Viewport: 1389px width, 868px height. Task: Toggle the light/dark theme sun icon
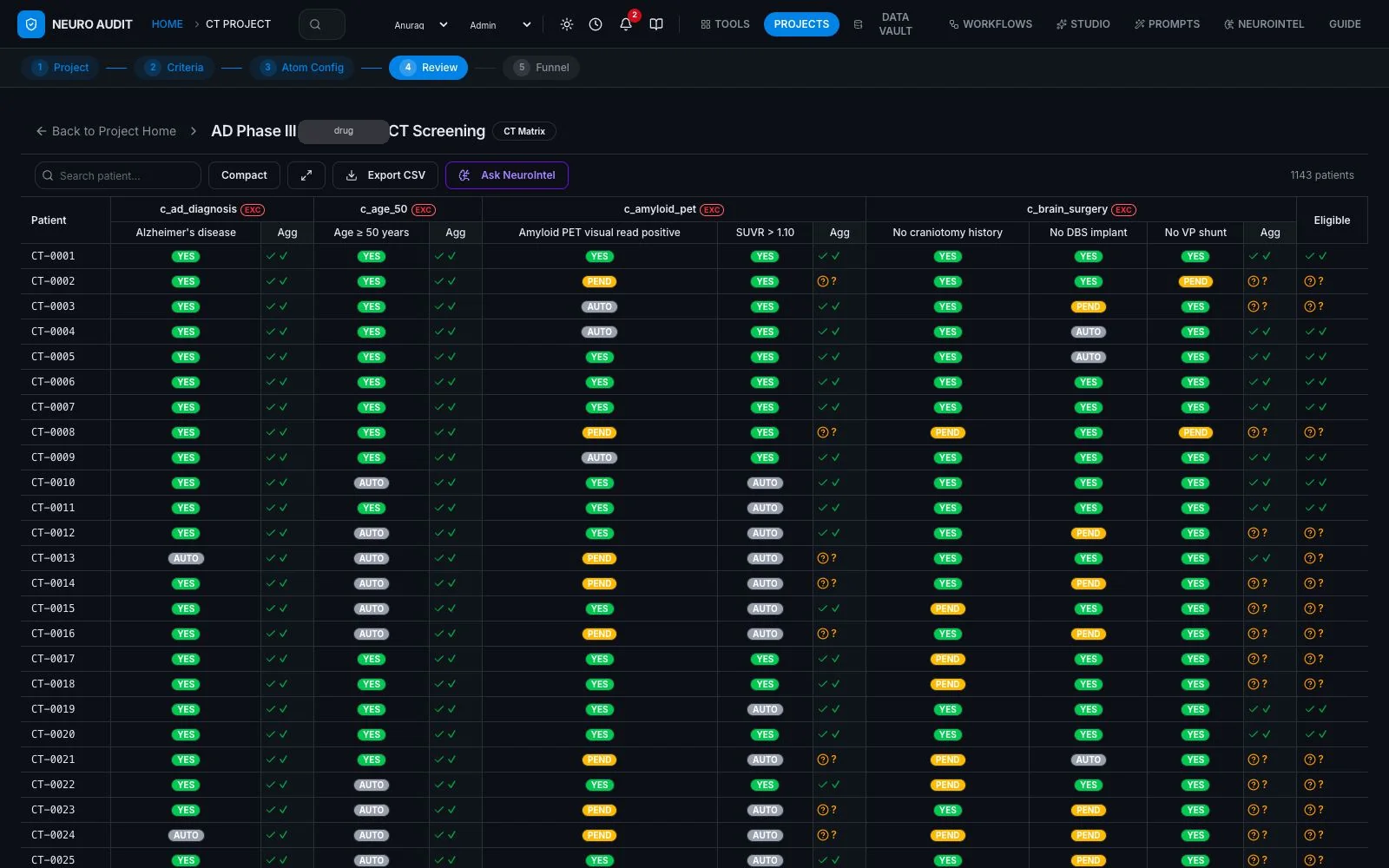coord(567,24)
